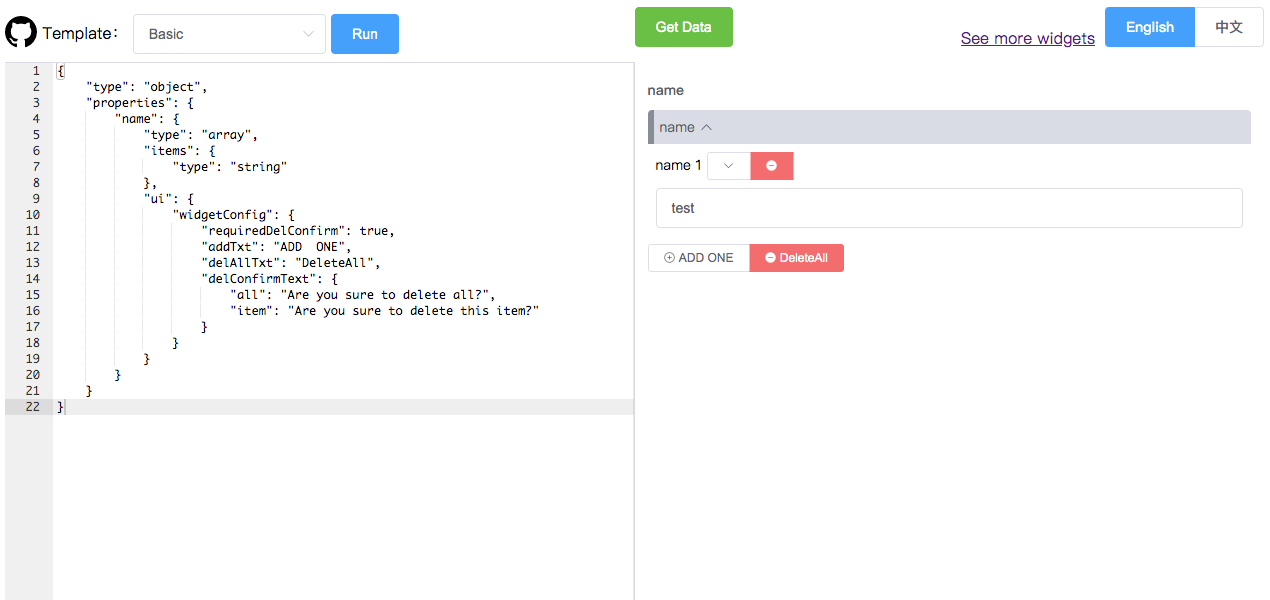Click the "delAllTxt": "DeleteAll" code line
The image size is (1270, 600).
point(291,263)
